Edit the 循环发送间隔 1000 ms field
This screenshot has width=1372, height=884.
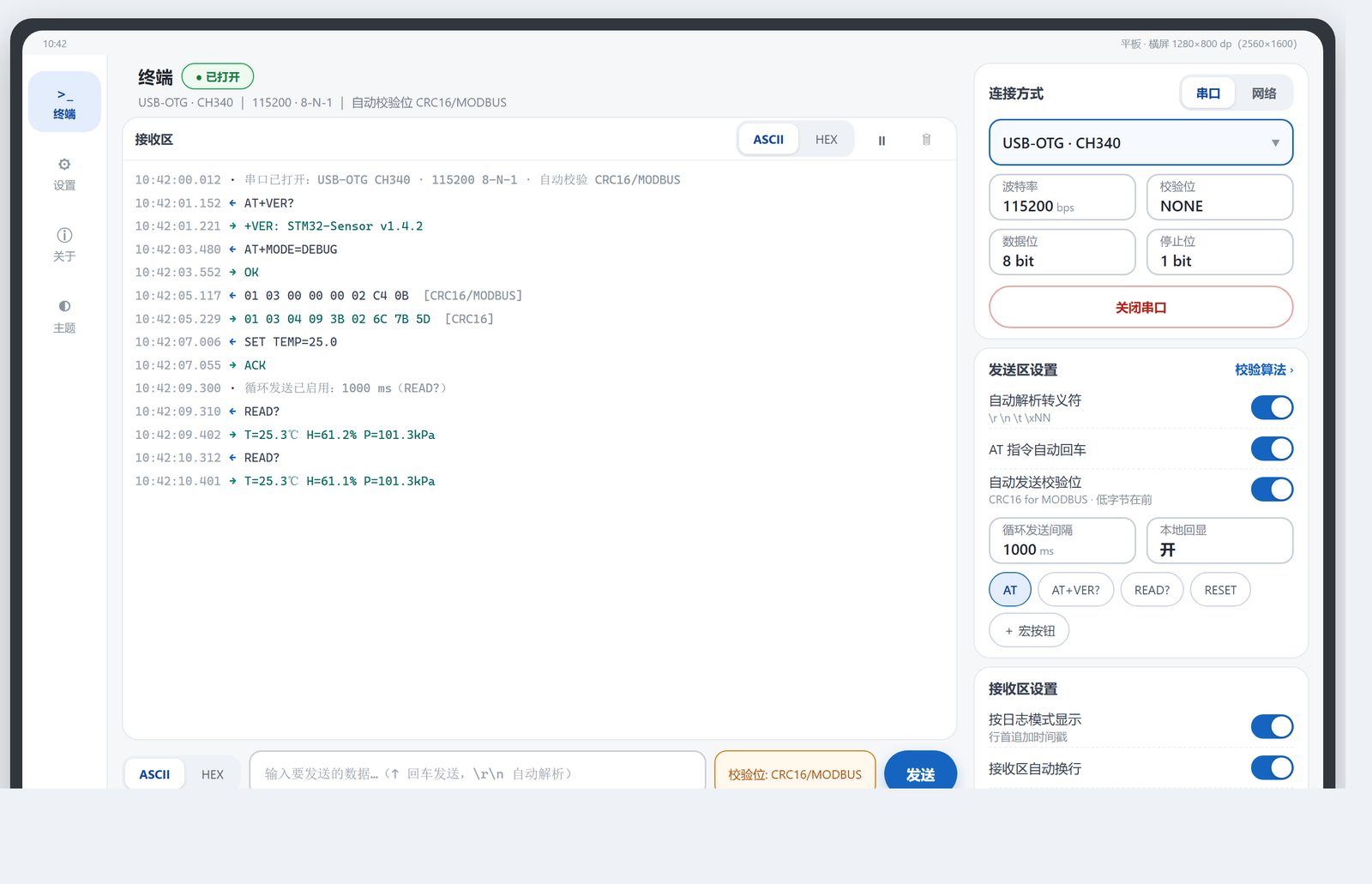(1062, 541)
